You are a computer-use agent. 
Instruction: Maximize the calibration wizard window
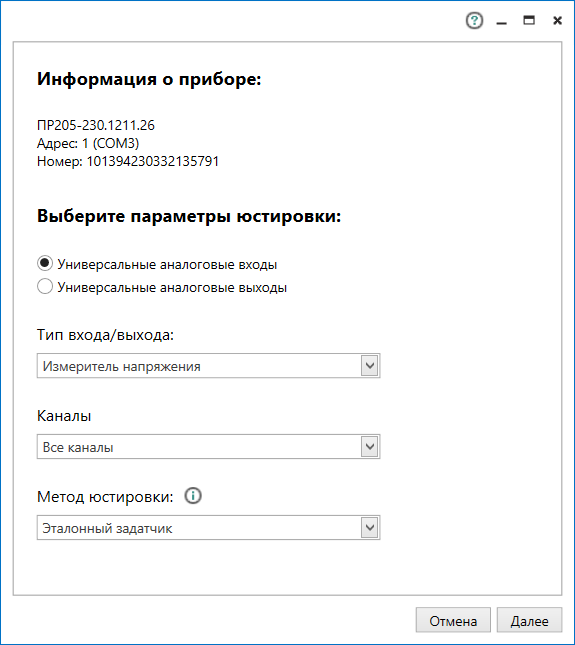pyautogui.click(x=529, y=20)
